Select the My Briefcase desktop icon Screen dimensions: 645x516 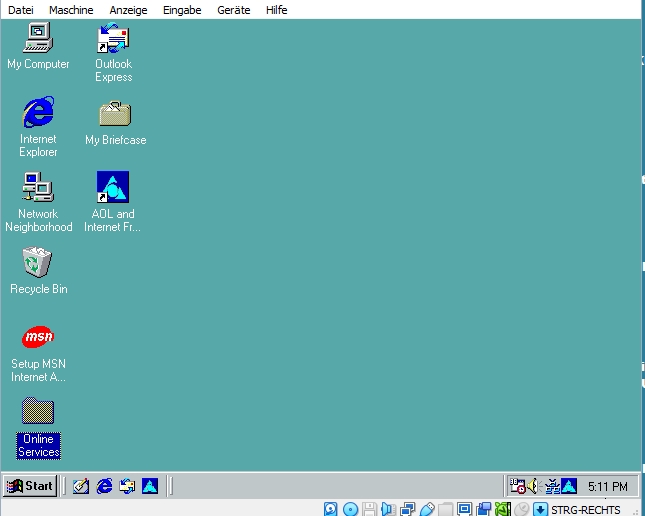coord(114,114)
